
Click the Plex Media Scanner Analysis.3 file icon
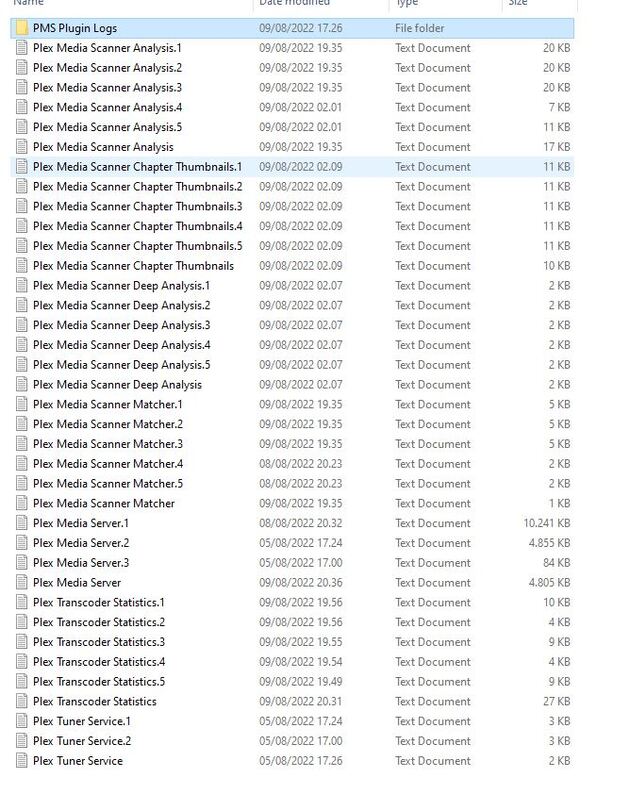[x=22, y=87]
